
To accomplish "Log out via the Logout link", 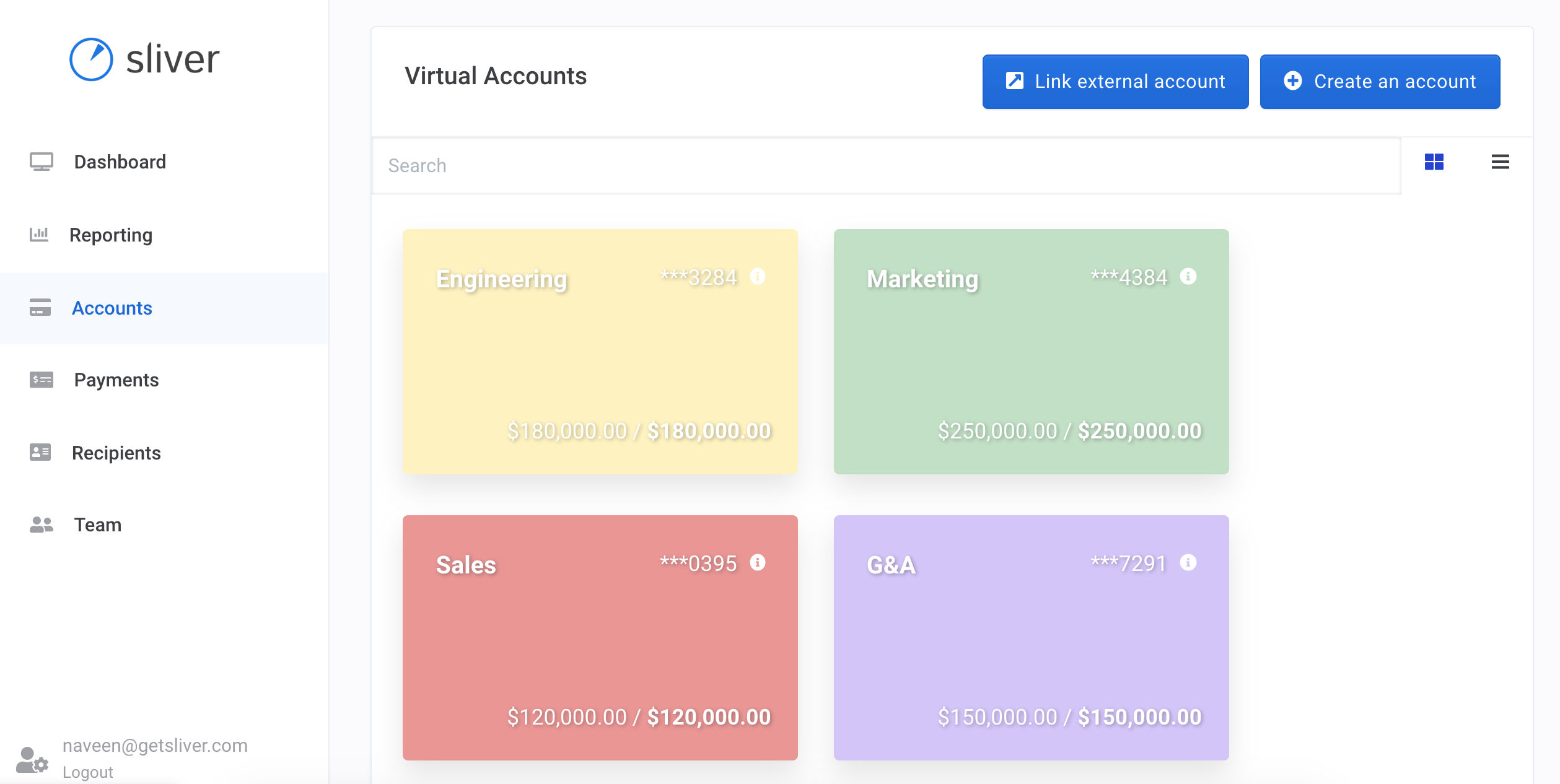I will click(x=88, y=772).
